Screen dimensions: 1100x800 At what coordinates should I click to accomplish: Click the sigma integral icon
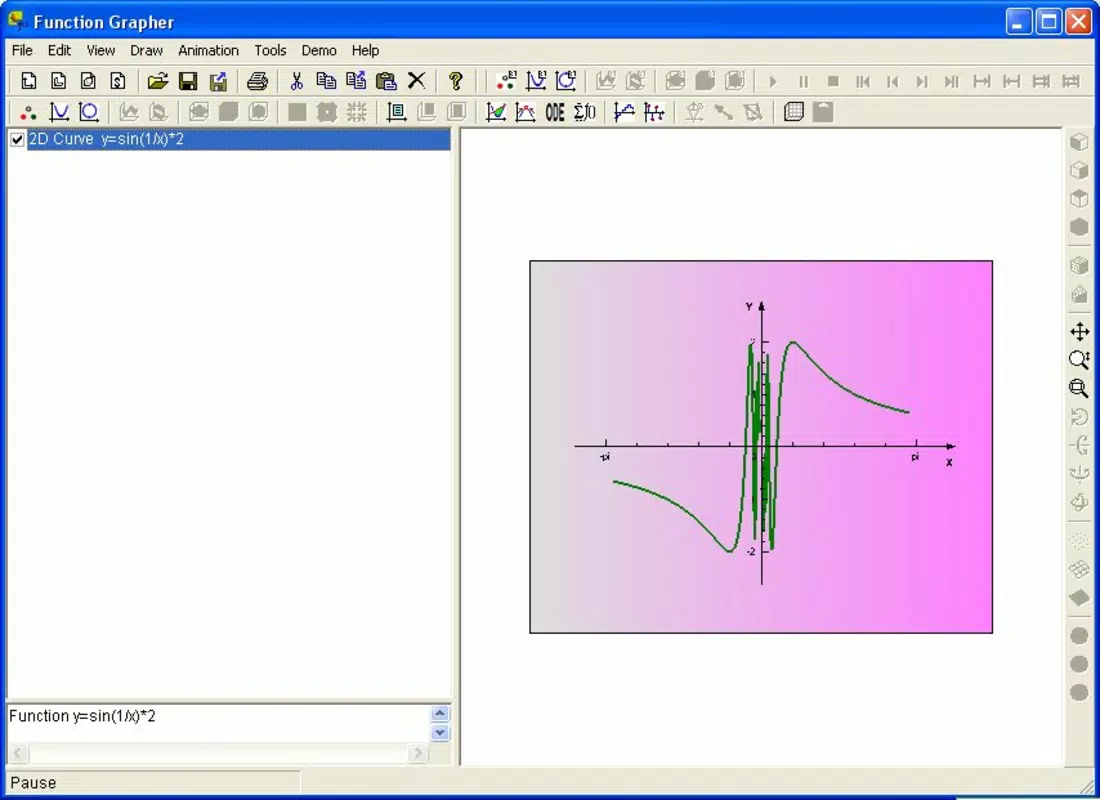click(584, 112)
